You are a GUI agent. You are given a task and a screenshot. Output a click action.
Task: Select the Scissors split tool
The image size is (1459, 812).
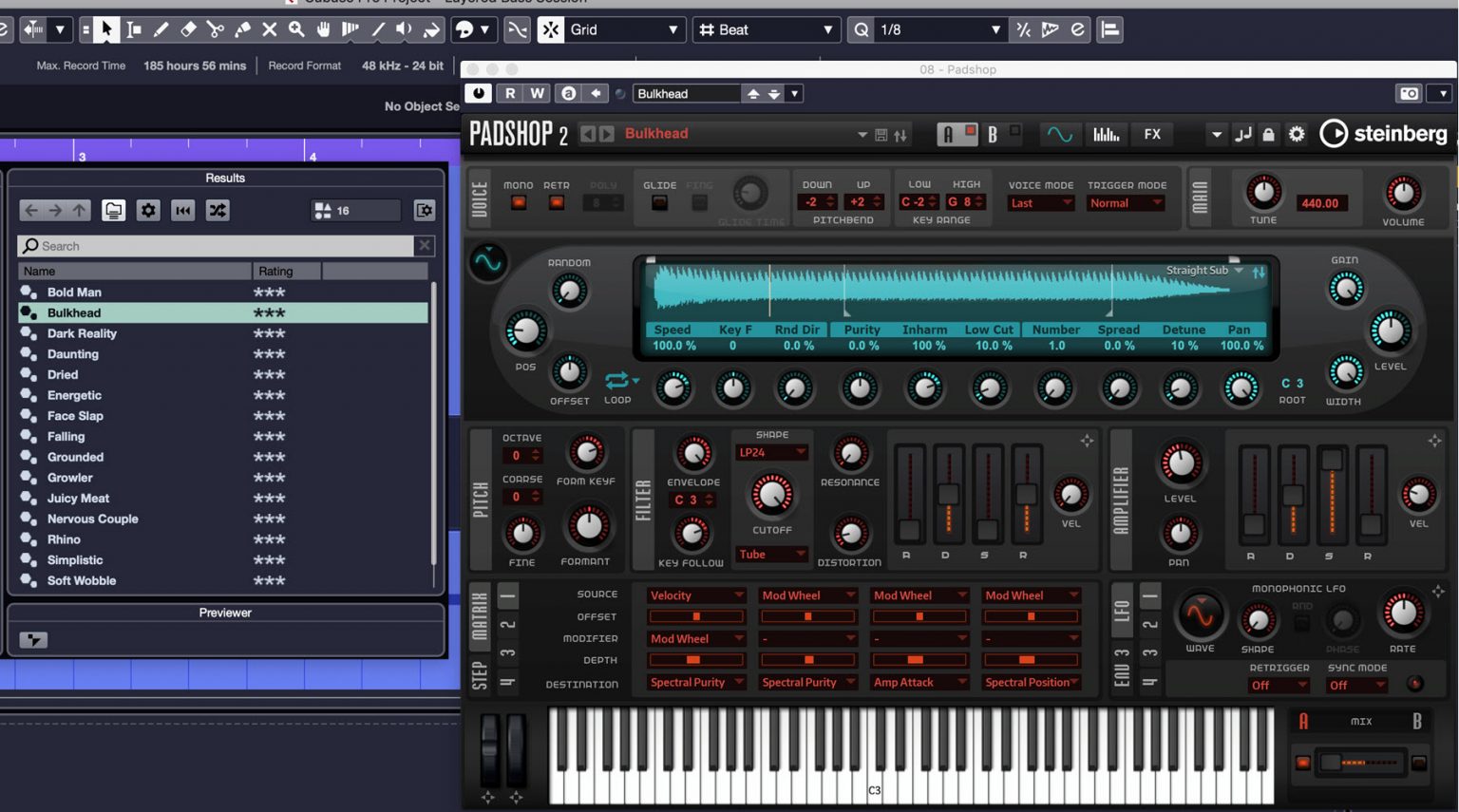[x=218, y=29]
